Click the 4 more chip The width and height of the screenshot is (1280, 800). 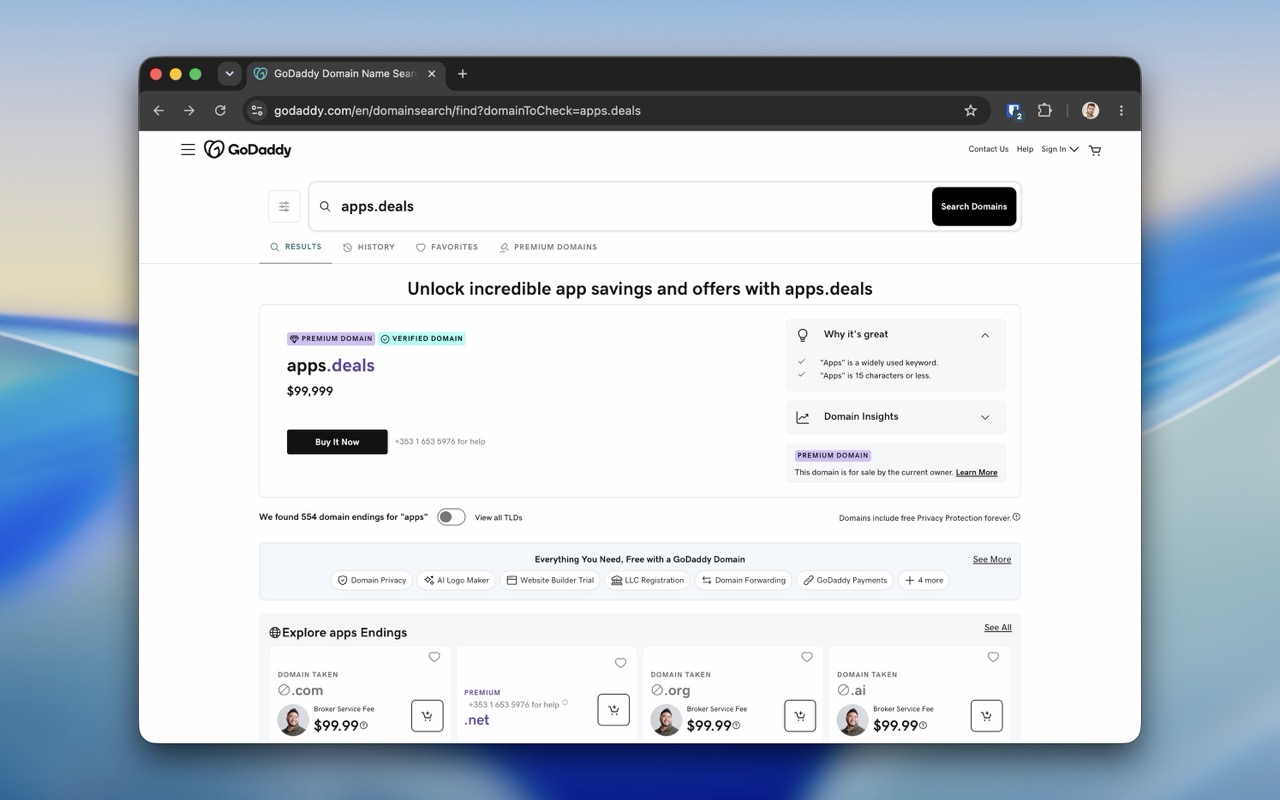(x=924, y=580)
